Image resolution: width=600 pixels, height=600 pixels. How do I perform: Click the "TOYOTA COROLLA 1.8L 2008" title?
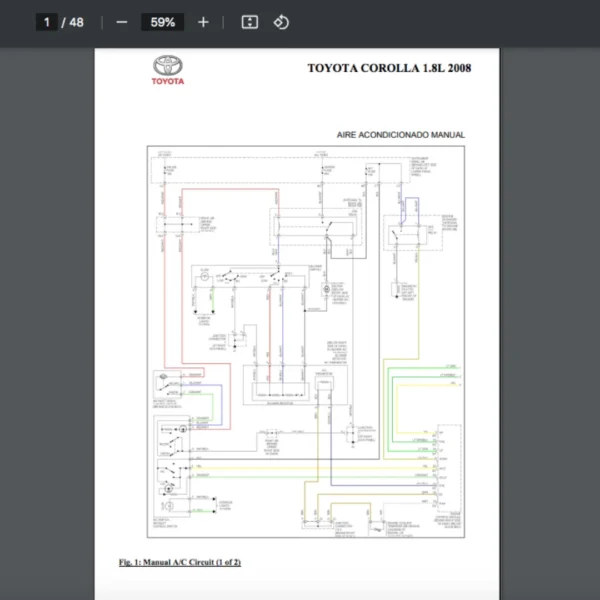388,68
